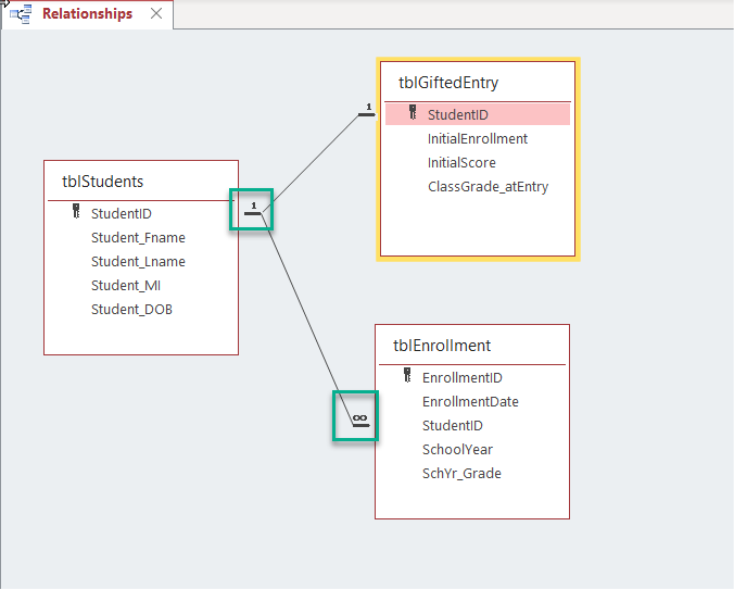Image resolution: width=737 pixels, height=590 pixels.
Task: Select the EnrollmentDate field
Action: point(470,402)
